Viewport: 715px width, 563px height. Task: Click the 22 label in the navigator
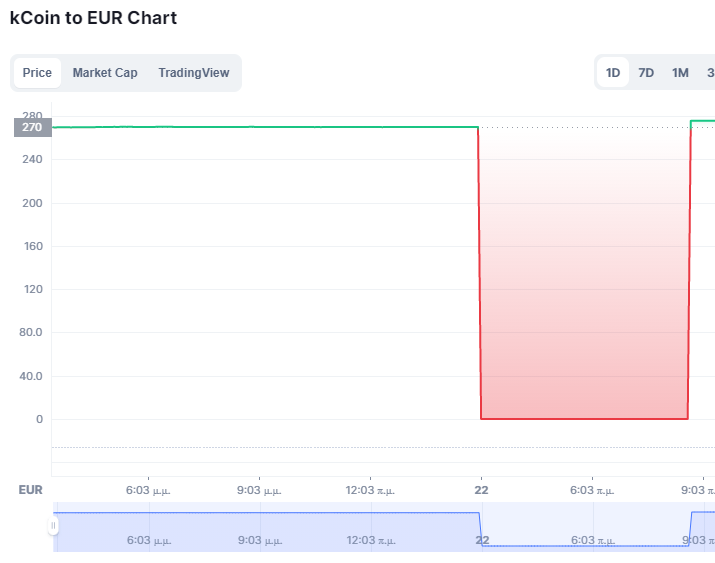tap(482, 540)
